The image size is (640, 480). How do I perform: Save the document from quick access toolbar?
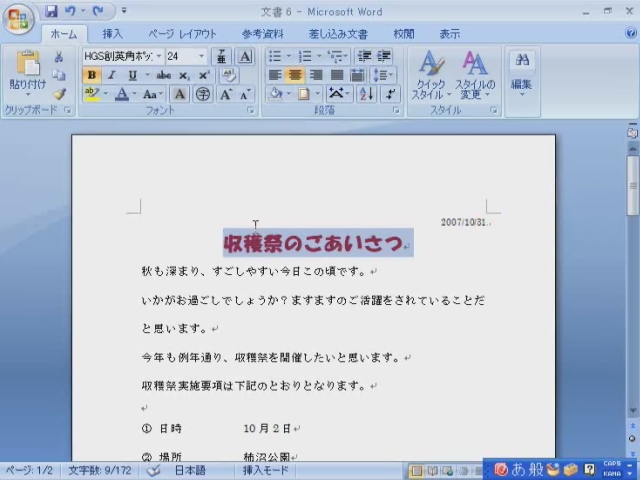51,12
